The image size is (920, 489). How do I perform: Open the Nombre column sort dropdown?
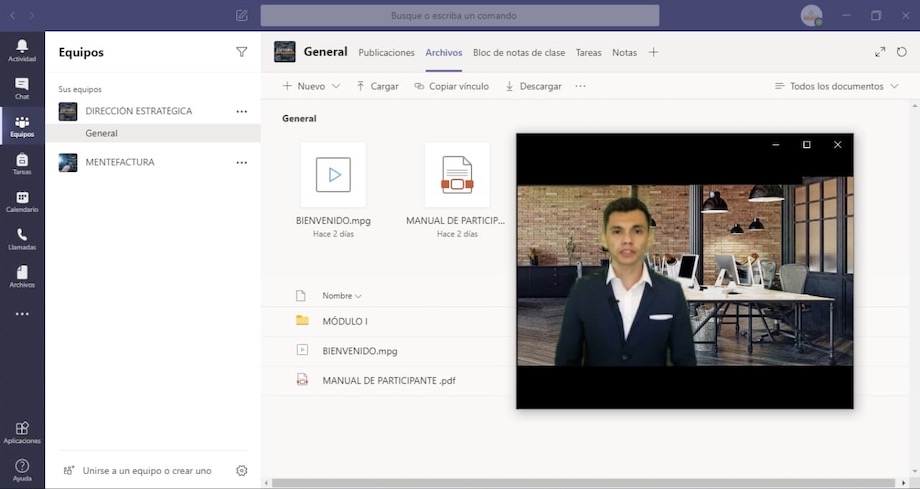[341, 296]
